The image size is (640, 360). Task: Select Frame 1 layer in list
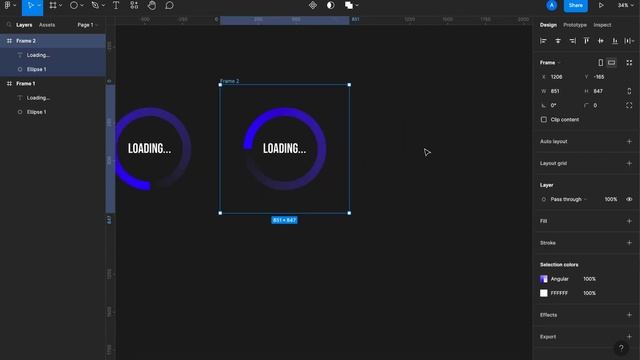[53, 83]
